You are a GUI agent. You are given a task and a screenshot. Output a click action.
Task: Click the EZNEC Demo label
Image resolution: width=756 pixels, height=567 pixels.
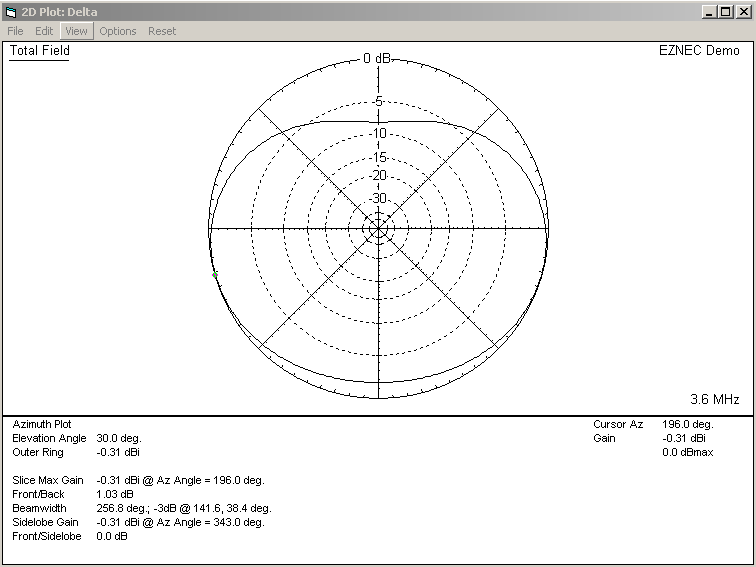699,51
